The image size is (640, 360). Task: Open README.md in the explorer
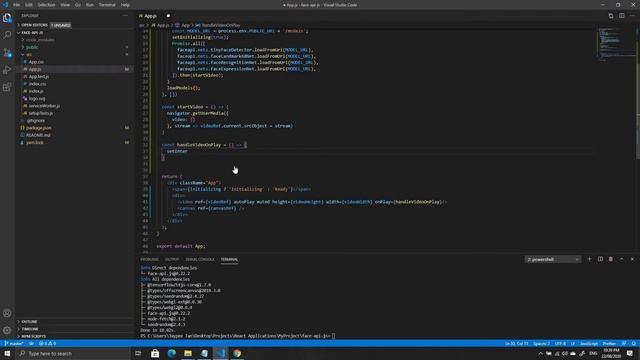click(x=38, y=136)
